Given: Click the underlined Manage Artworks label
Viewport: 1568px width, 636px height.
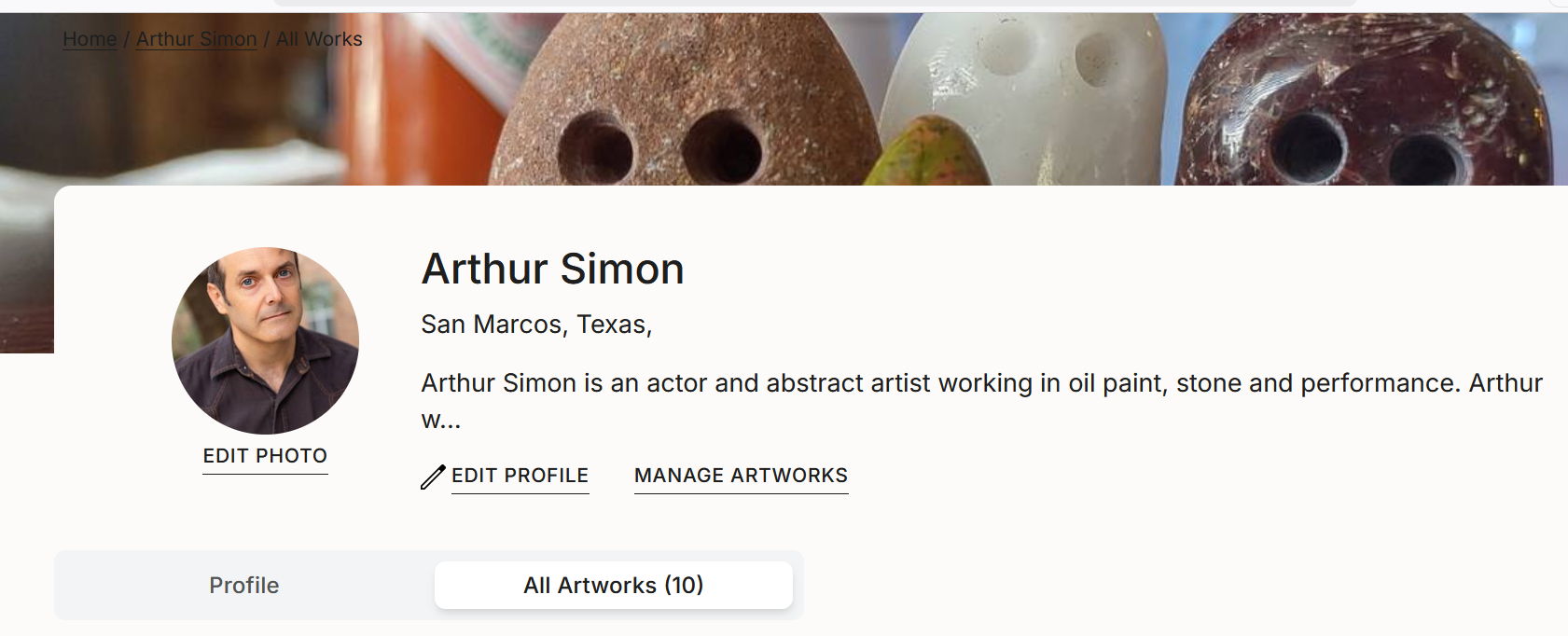Looking at the screenshot, I should (x=740, y=476).
